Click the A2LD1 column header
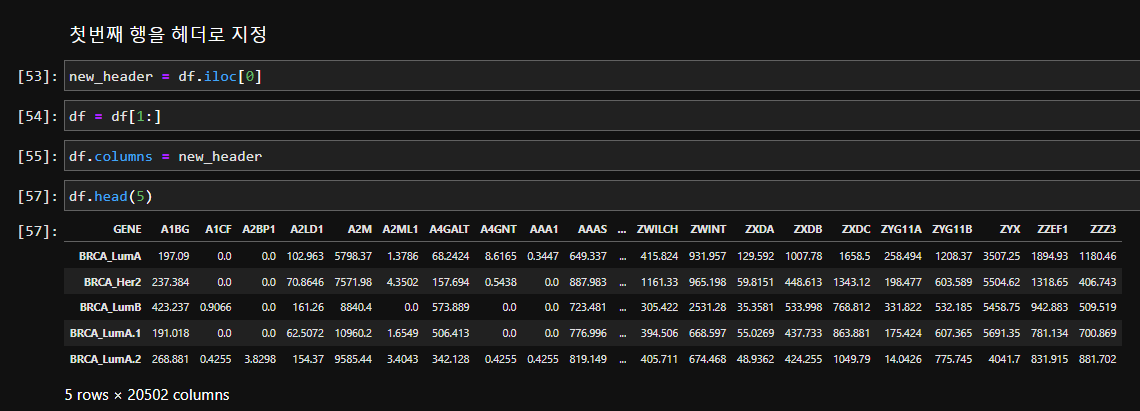This screenshot has width=1140, height=411. click(307, 229)
